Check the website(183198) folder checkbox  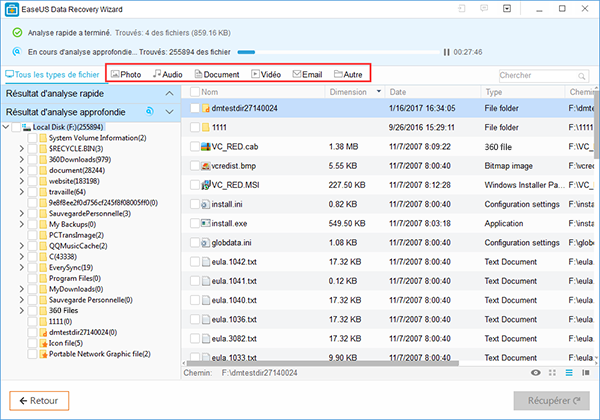(x=33, y=181)
